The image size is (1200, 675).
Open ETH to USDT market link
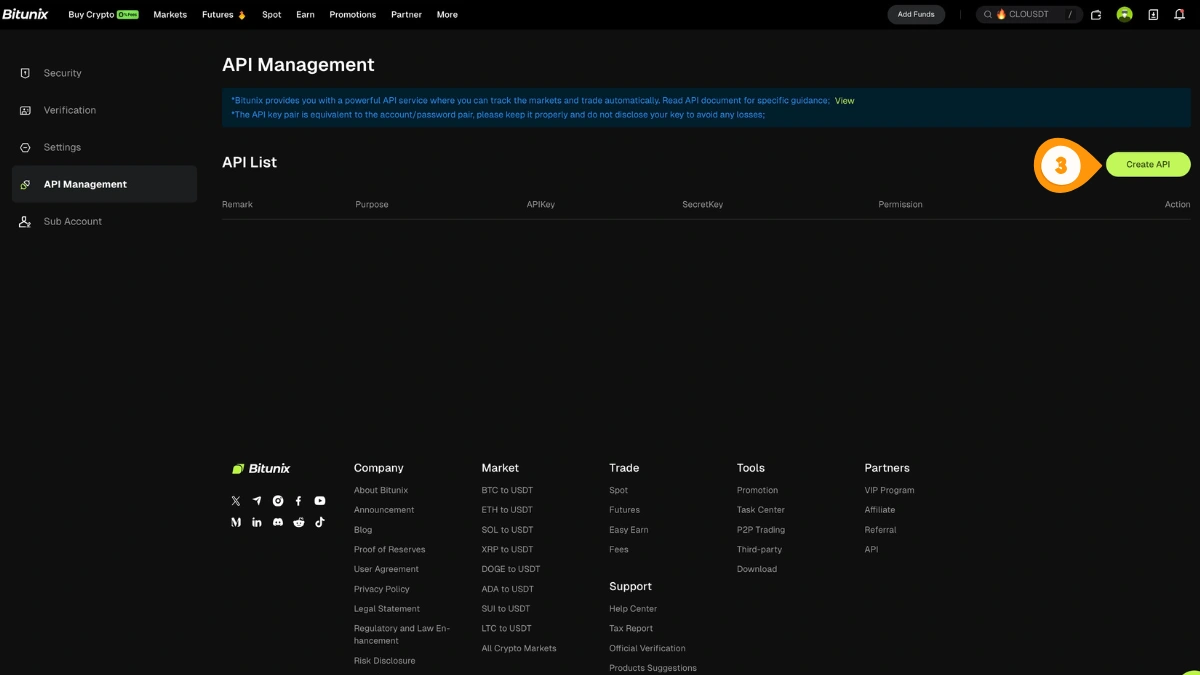(507, 510)
